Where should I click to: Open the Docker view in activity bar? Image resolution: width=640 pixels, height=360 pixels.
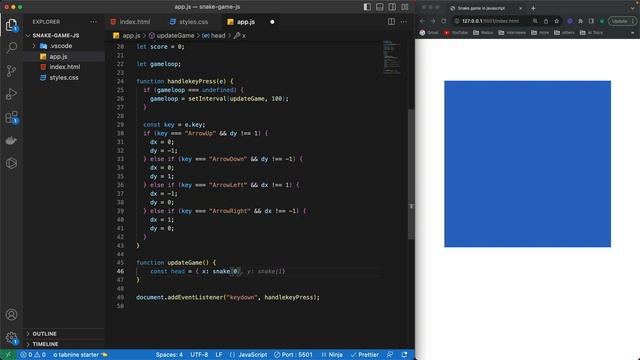11,140
